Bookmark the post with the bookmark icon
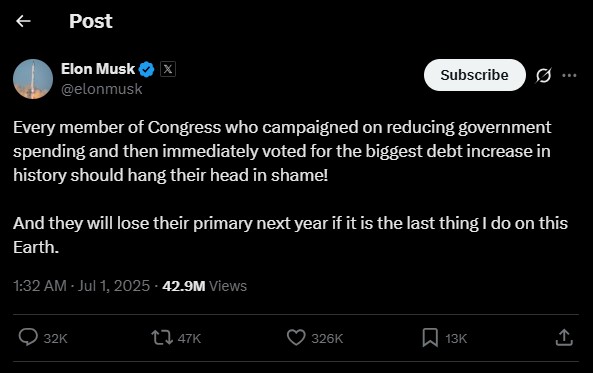The image size is (593, 373). tap(430, 338)
